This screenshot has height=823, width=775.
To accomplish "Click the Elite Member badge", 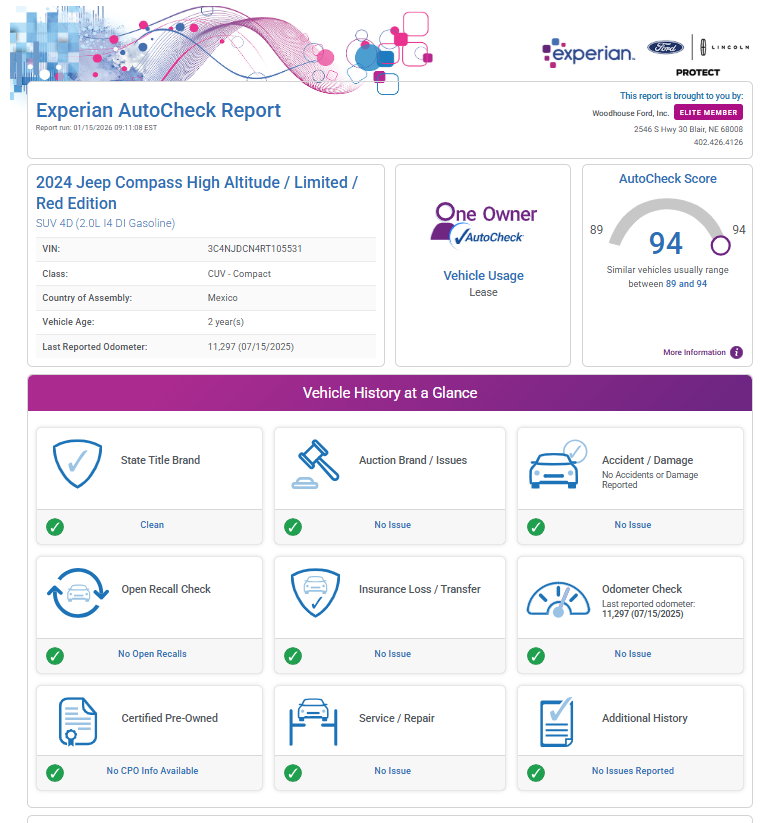I will pyautogui.click(x=708, y=113).
